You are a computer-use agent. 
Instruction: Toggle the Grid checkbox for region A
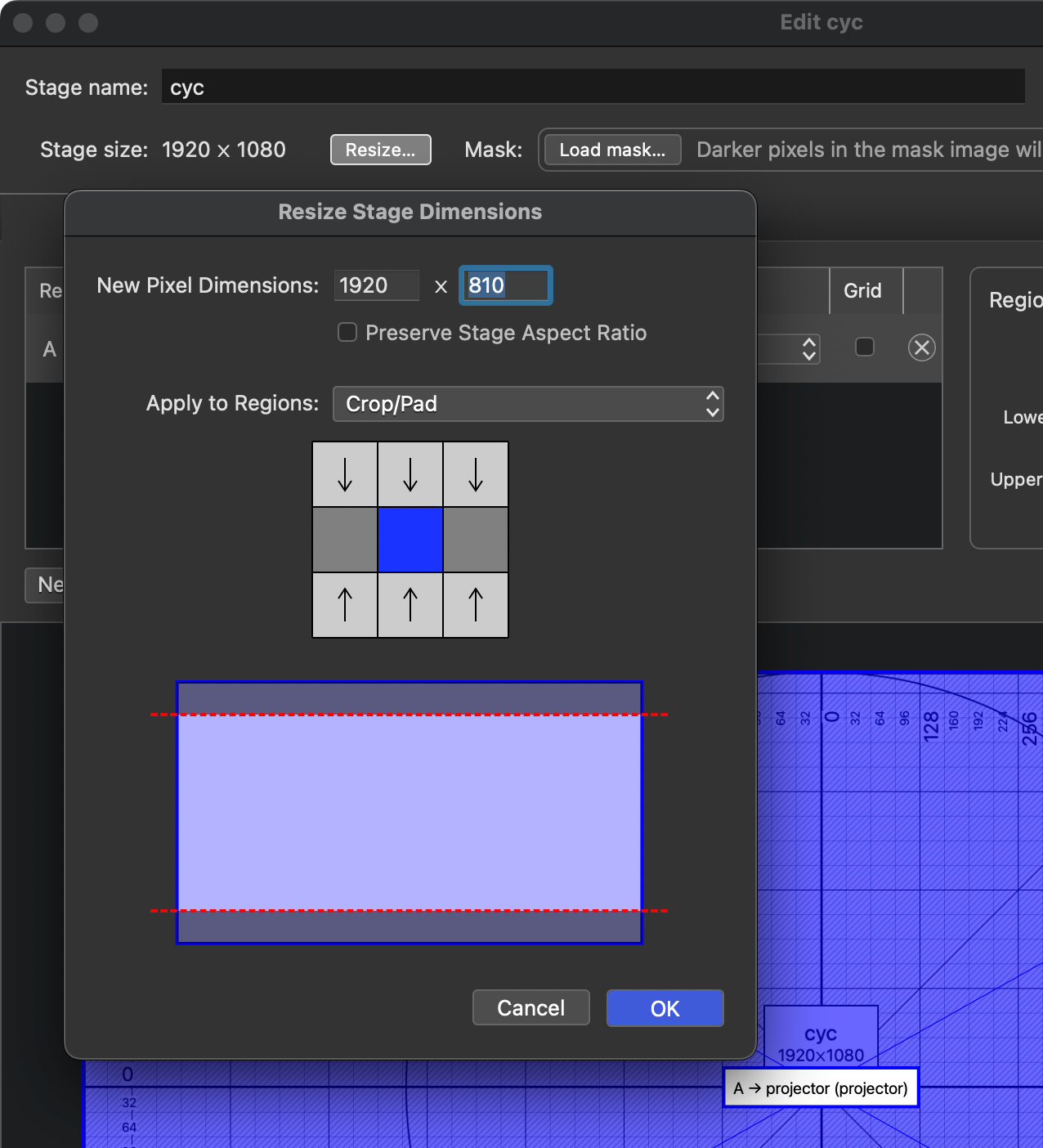pos(865,347)
